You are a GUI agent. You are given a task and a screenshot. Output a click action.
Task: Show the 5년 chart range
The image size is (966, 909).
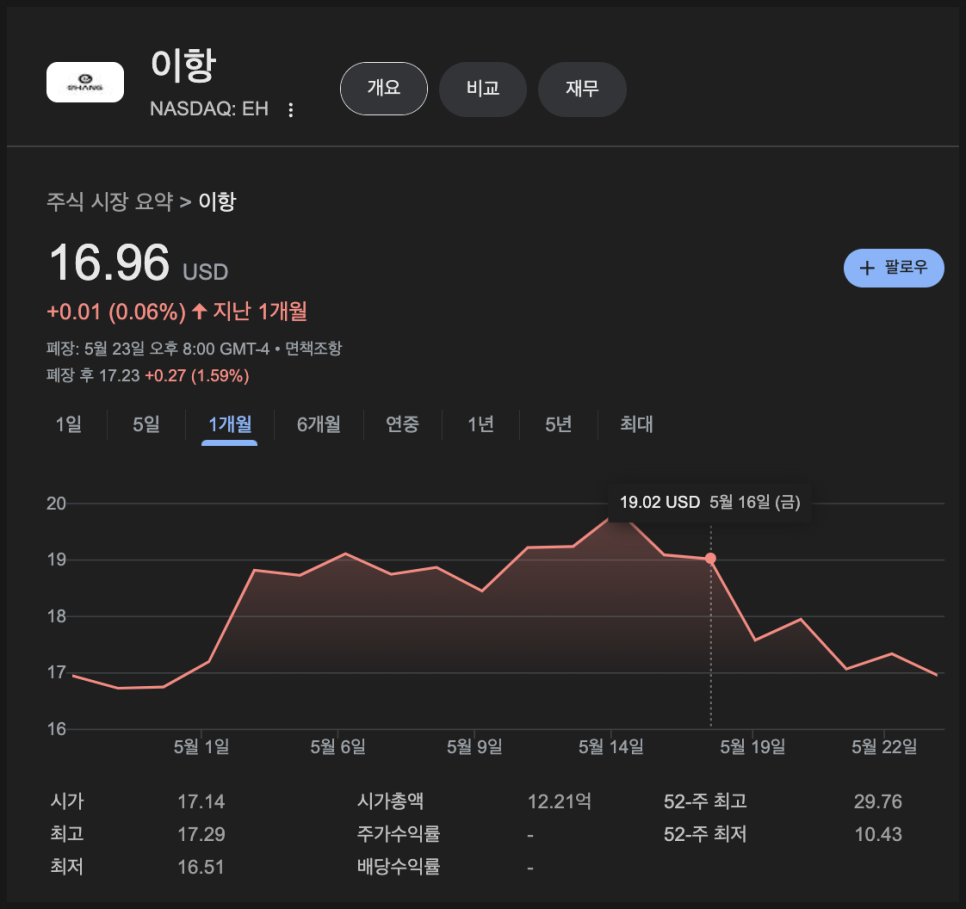(558, 424)
